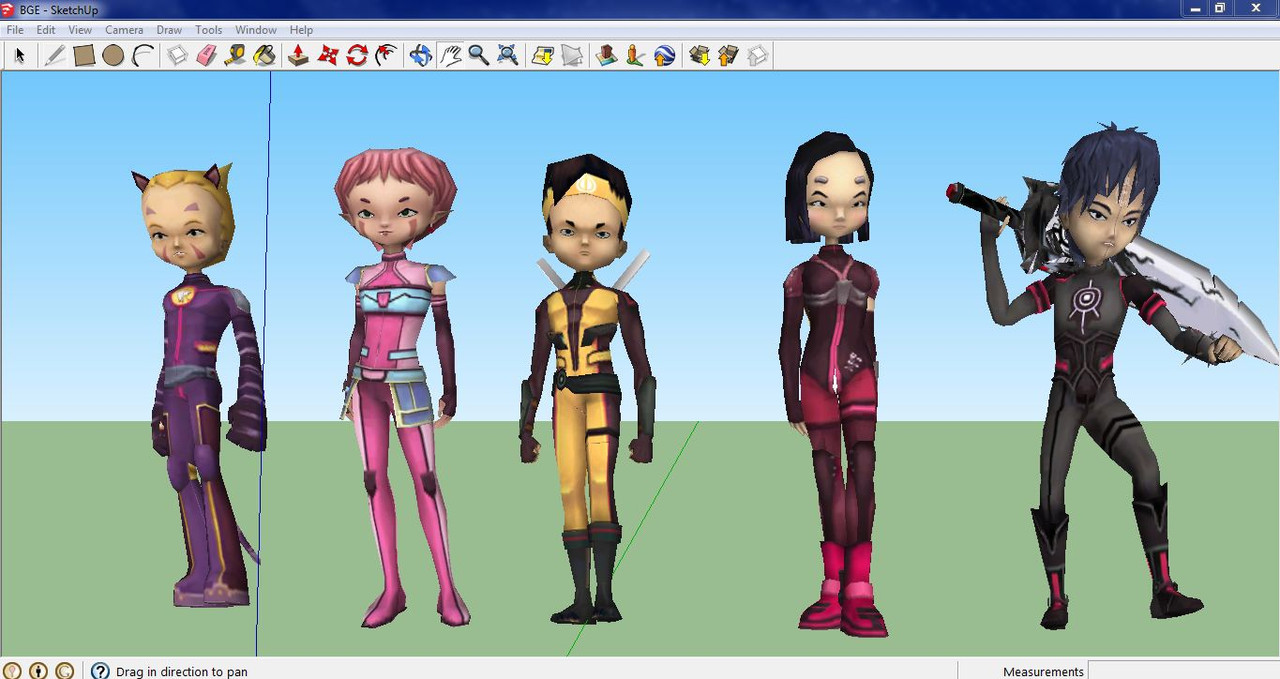Image resolution: width=1280 pixels, height=679 pixels.
Task: Click the Add Location icon
Action: [x=543, y=56]
